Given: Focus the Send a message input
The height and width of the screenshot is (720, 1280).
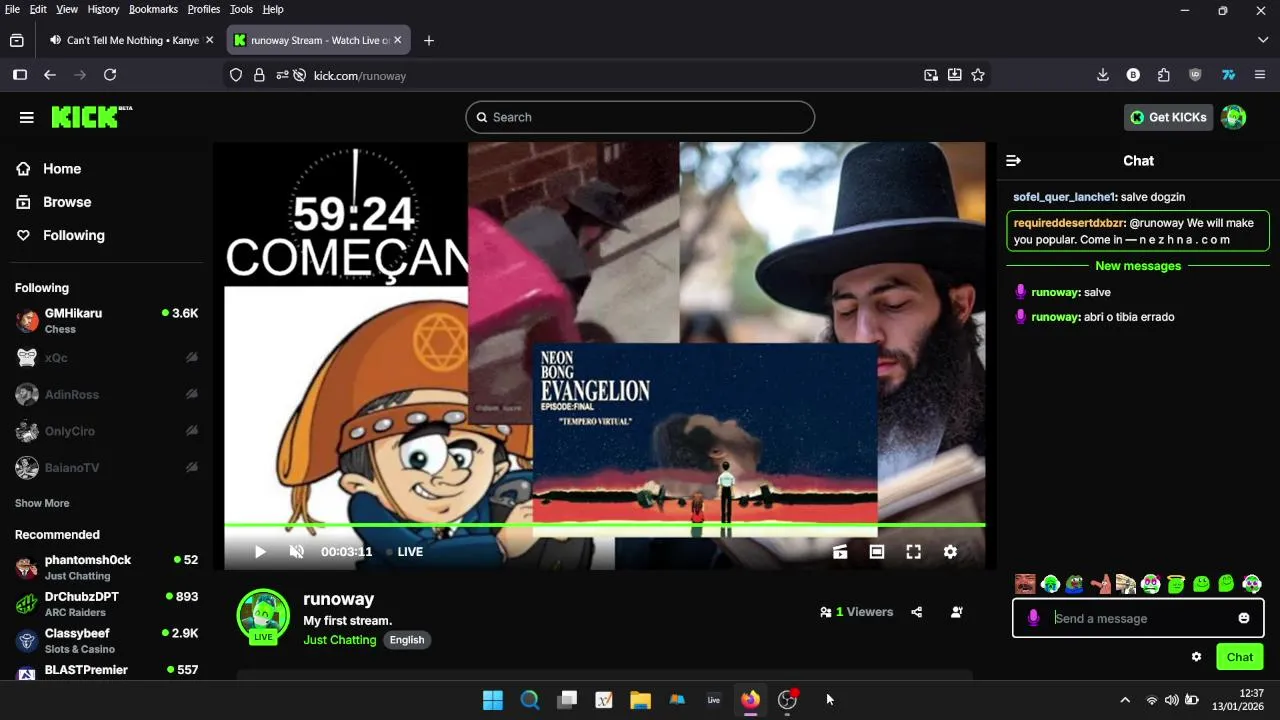Looking at the screenshot, I should [x=1138, y=618].
